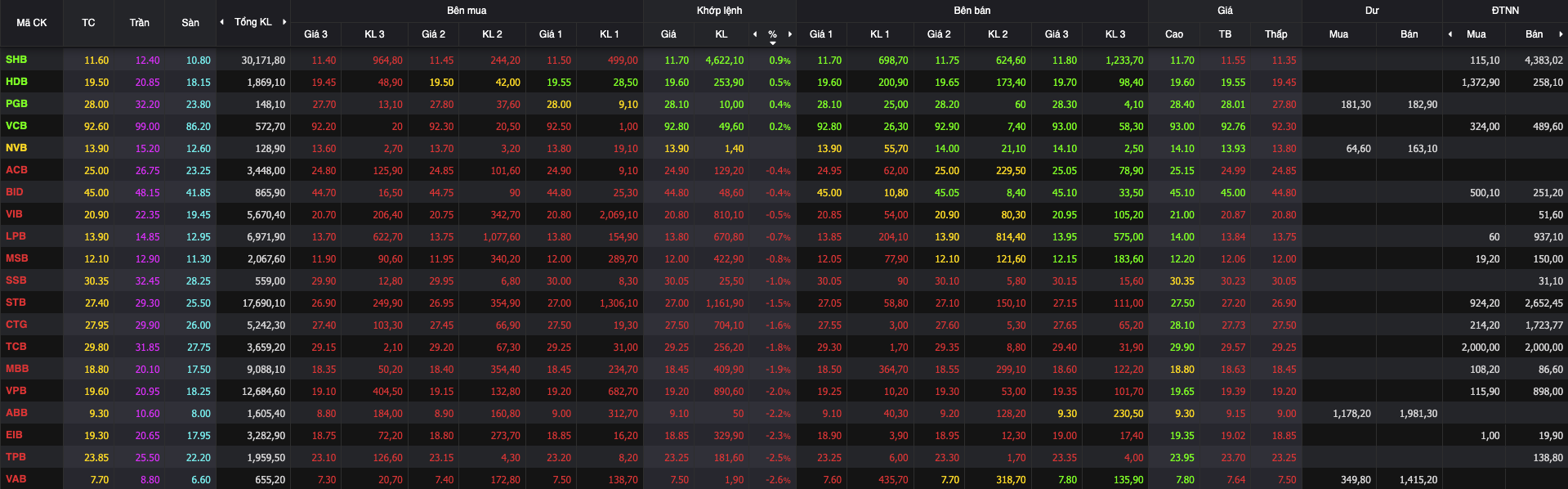The image size is (1568, 489).
Task: View the EIB ticker symbol
Action: [x=15, y=435]
